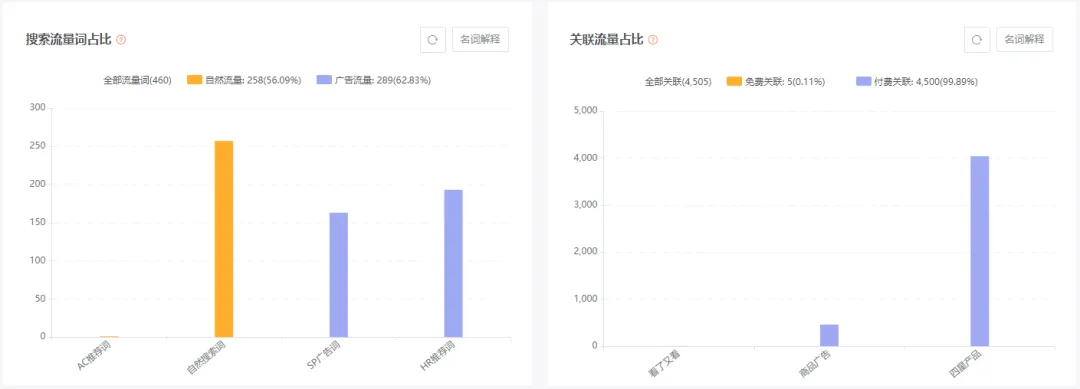1080x389 pixels.
Task: Click the 5,000 y-axis value
Action: [584, 111]
